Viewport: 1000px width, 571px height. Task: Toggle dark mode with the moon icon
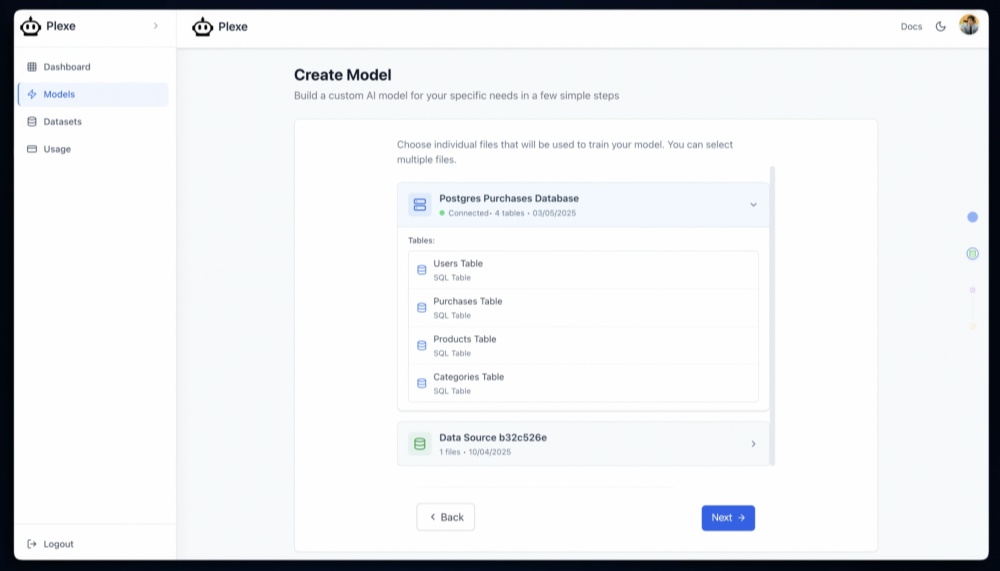point(940,27)
